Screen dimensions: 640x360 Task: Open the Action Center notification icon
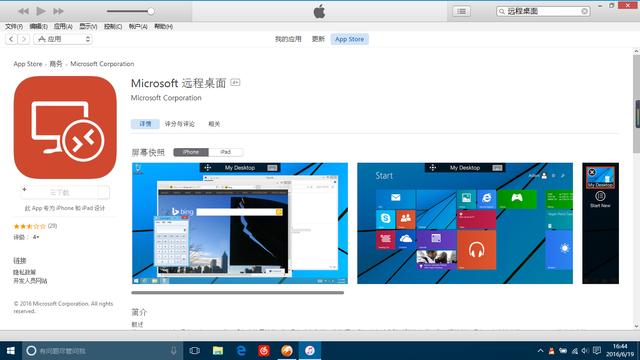click(597, 351)
